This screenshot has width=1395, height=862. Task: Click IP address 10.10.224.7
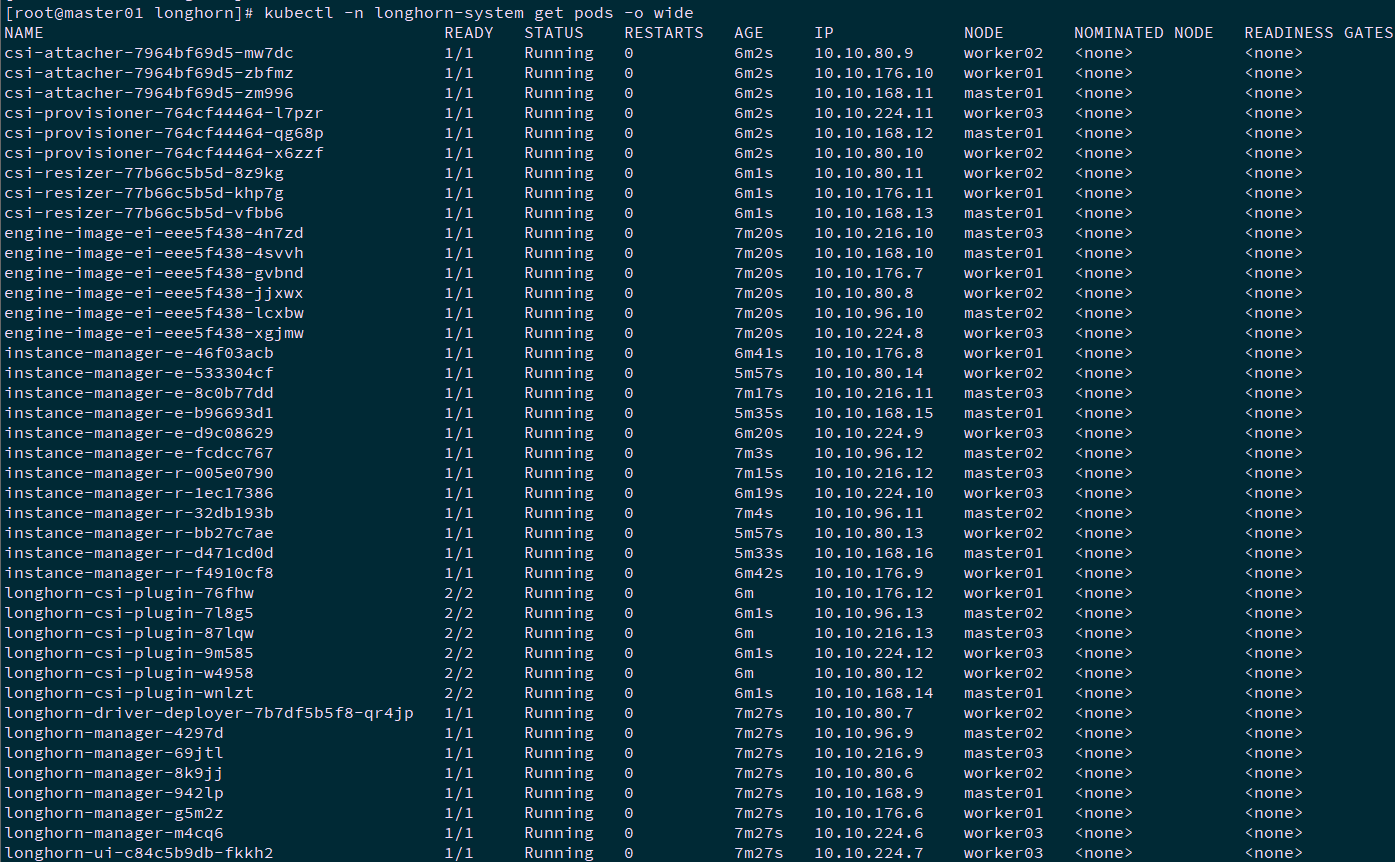[869, 853]
